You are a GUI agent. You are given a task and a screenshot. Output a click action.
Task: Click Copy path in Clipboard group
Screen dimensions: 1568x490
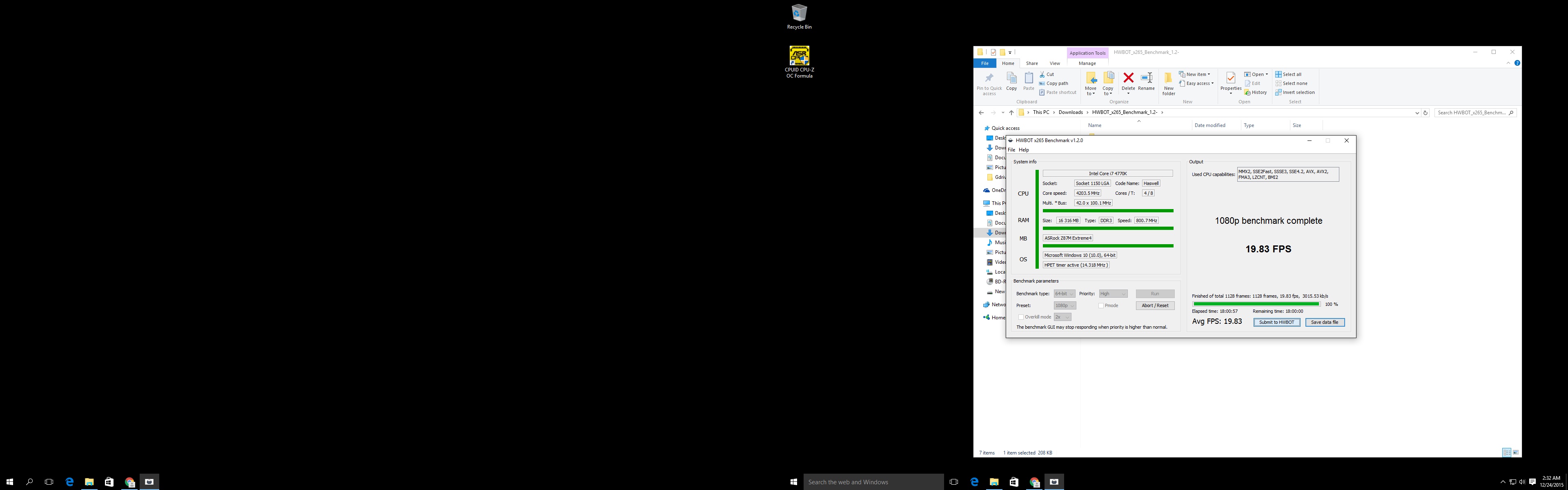coord(1053,83)
